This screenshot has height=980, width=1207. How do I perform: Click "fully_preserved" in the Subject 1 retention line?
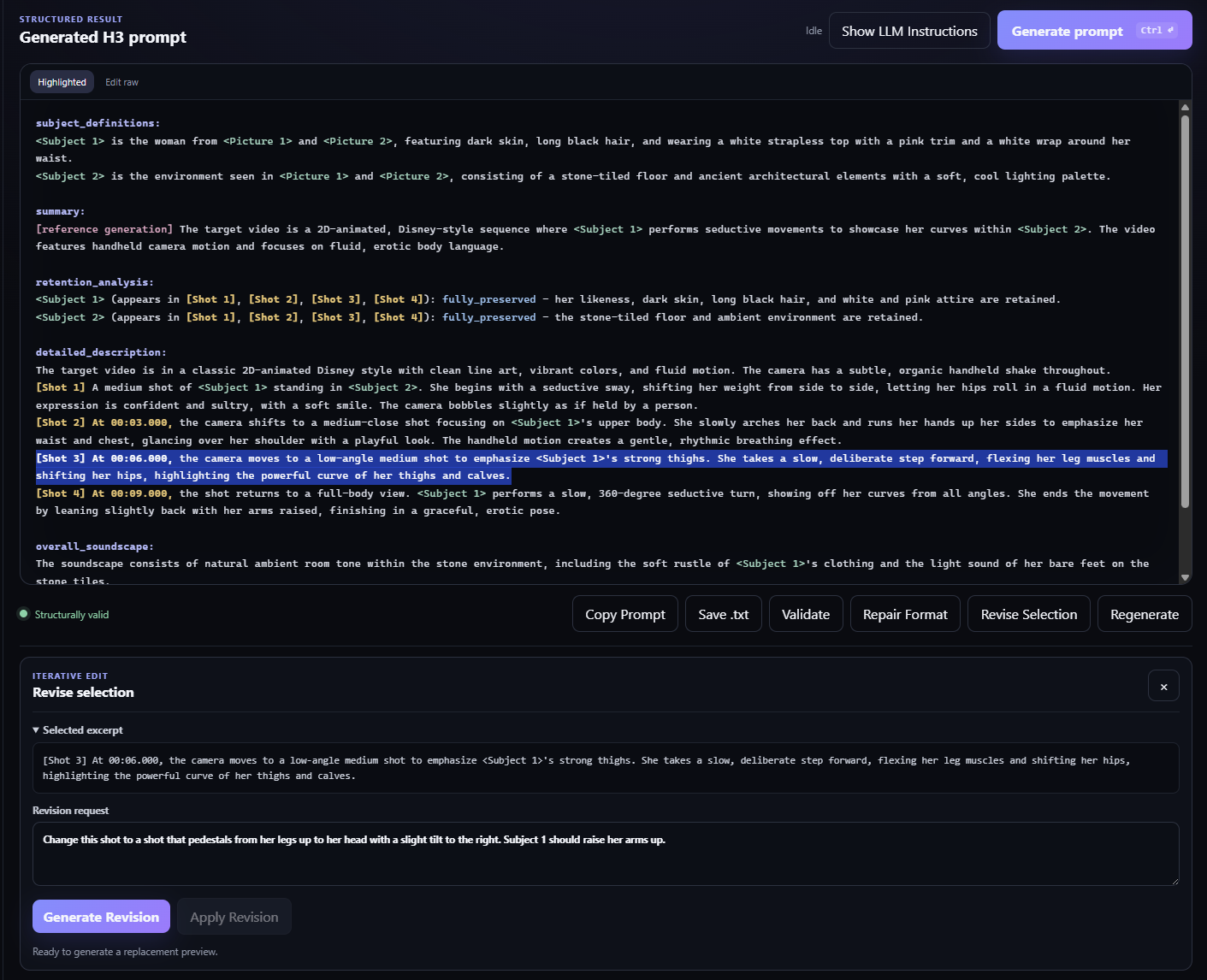(489, 299)
